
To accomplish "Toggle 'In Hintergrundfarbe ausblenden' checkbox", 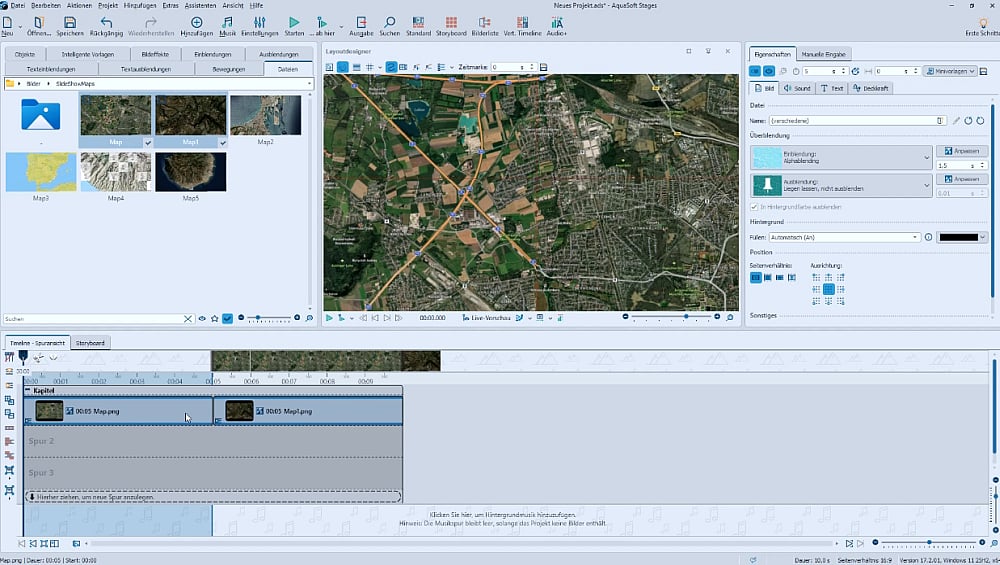I will pyautogui.click(x=754, y=207).
